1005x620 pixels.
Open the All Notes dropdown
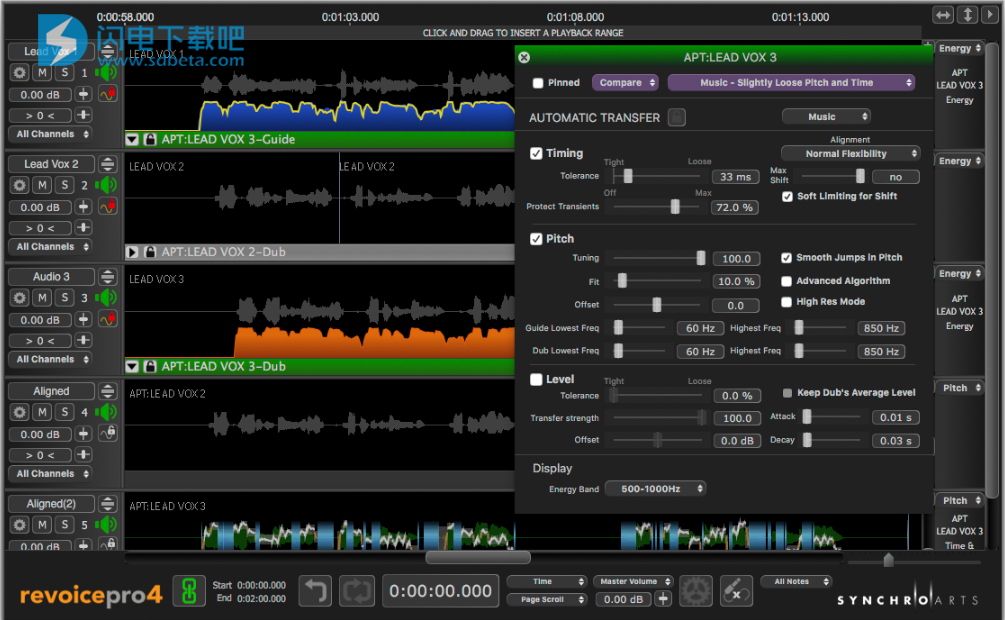[795, 582]
